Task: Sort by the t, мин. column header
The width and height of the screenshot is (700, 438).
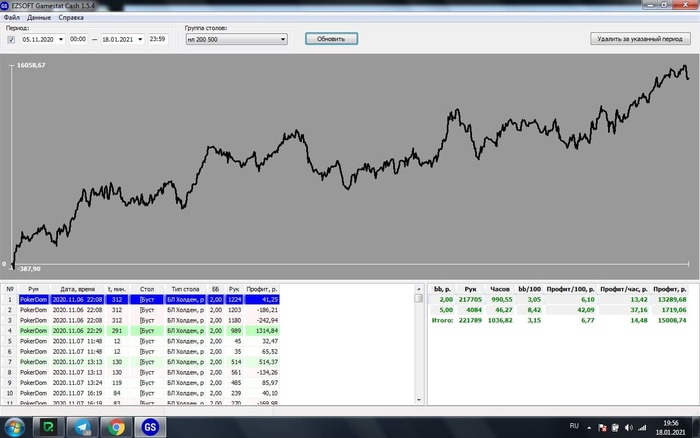Action: pos(117,289)
